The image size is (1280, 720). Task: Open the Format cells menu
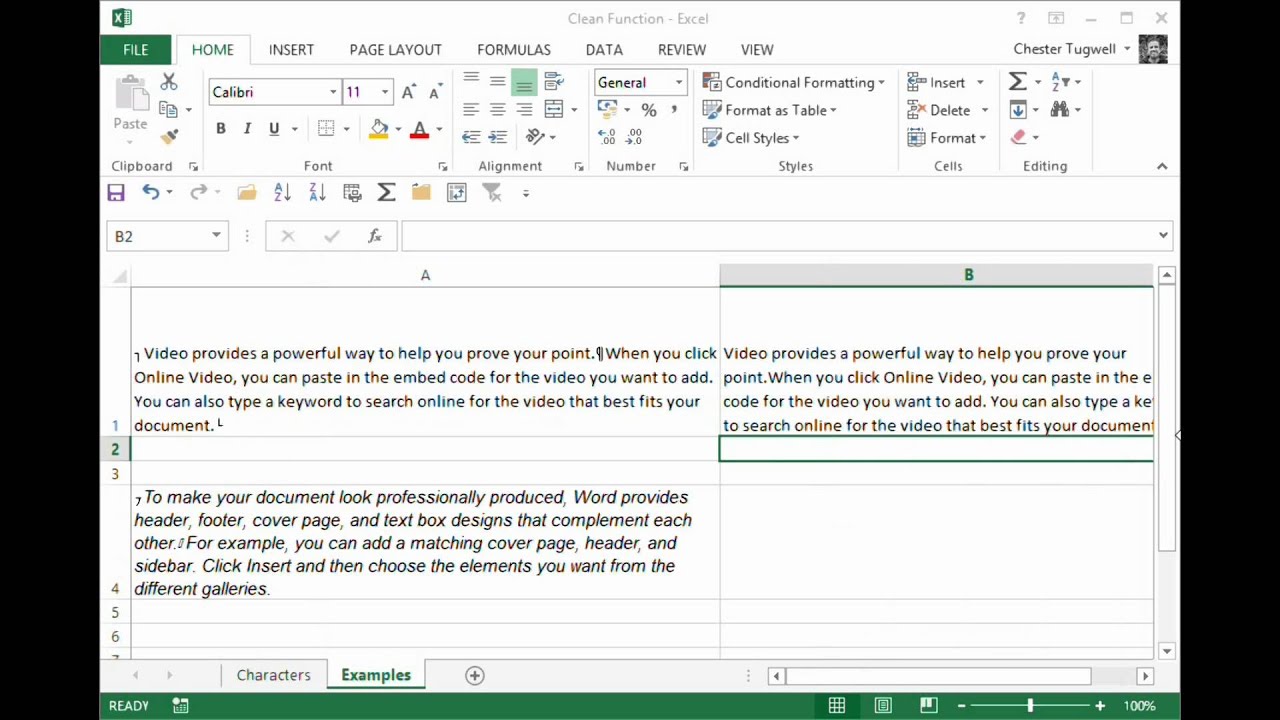point(947,138)
